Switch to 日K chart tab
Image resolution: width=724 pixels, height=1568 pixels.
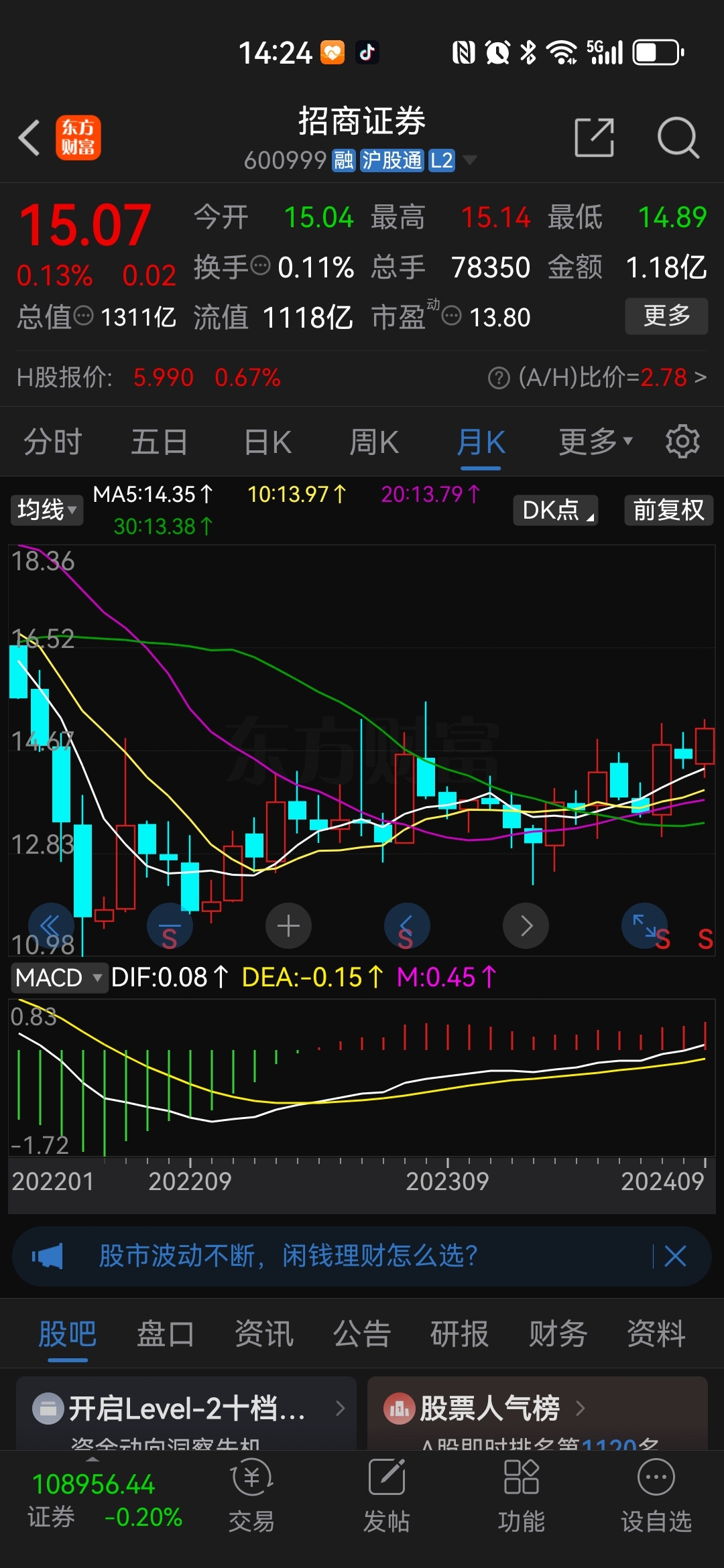(x=267, y=442)
